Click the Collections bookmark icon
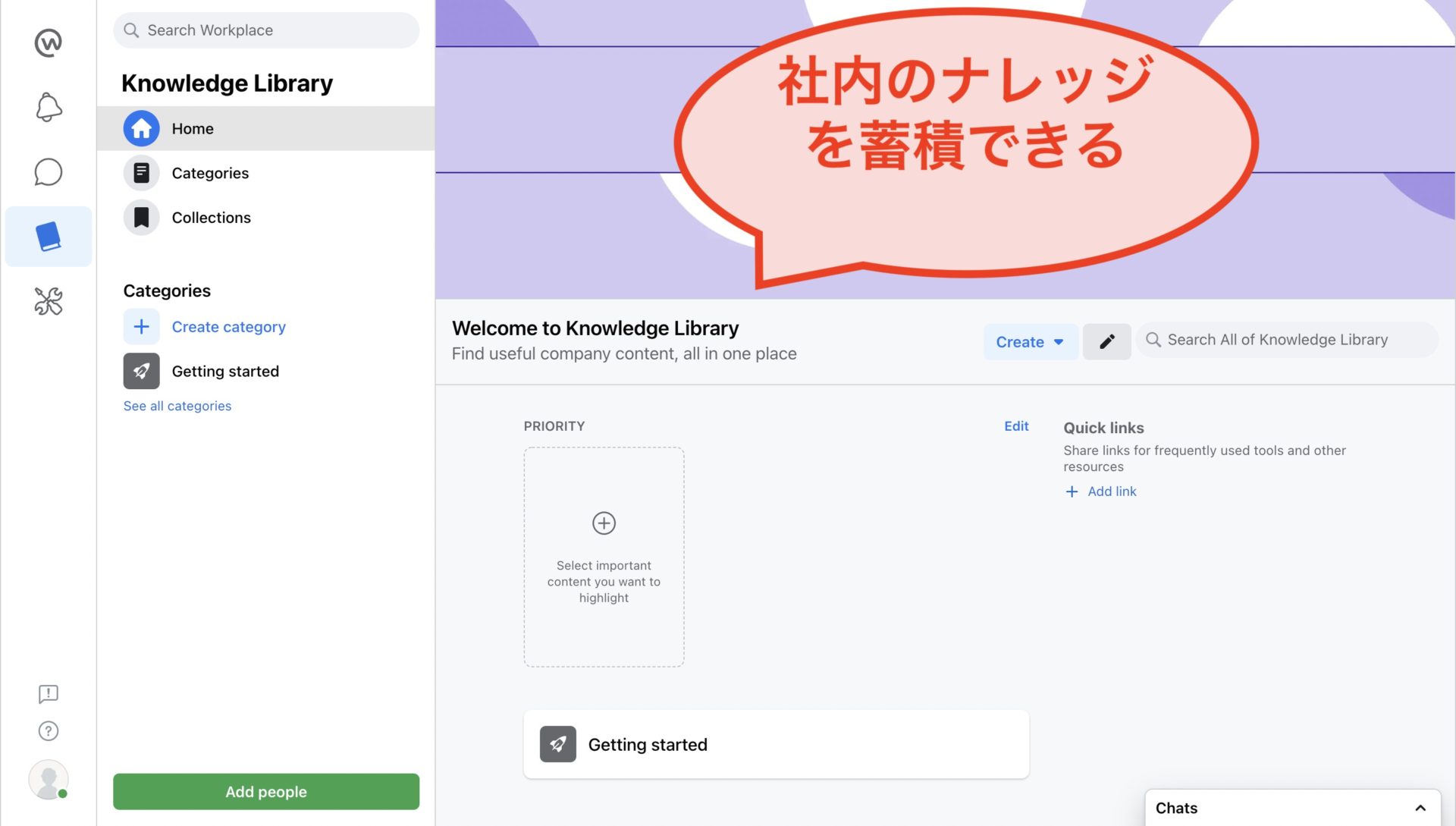Image resolution: width=1456 pixels, height=826 pixels. click(x=142, y=218)
